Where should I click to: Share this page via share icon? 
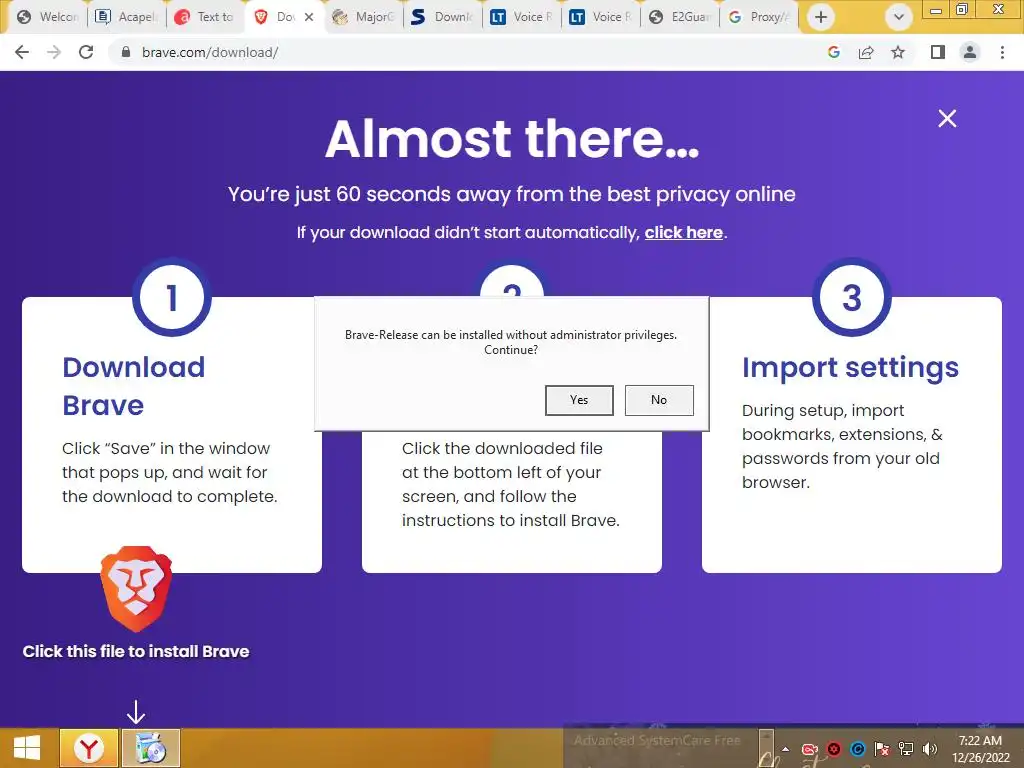(x=866, y=52)
